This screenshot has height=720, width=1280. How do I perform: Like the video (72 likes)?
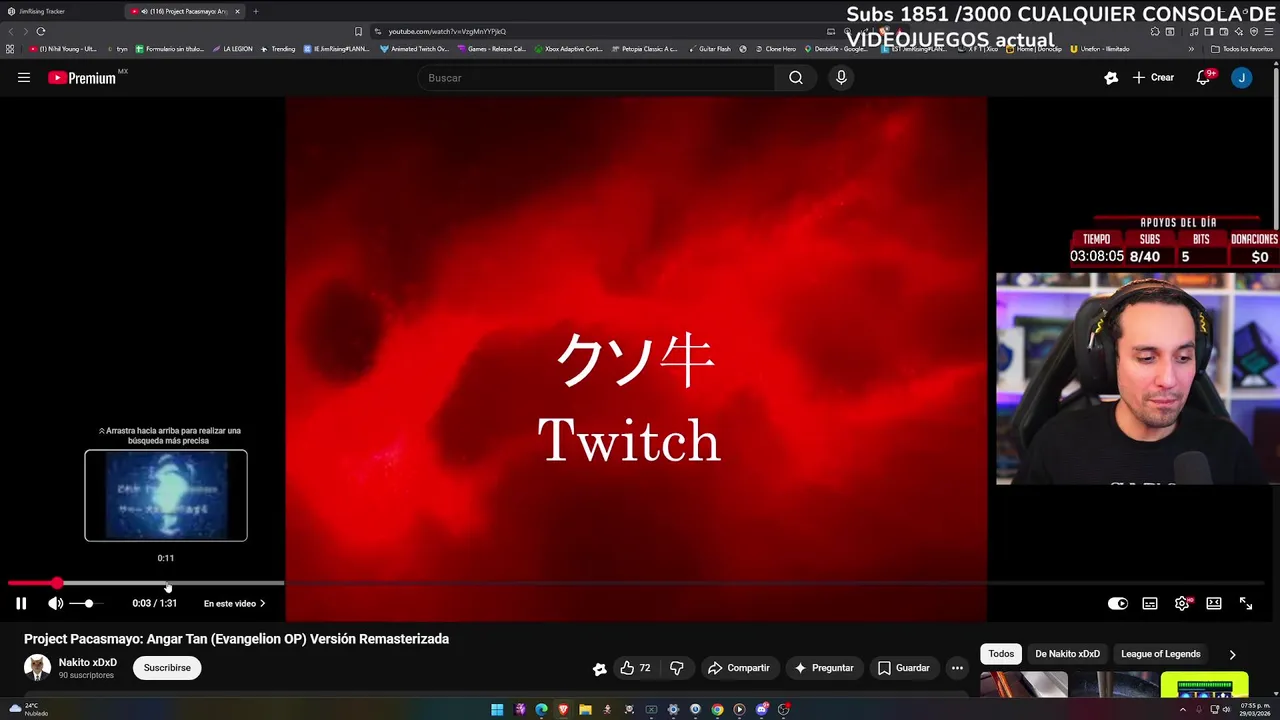pos(635,668)
